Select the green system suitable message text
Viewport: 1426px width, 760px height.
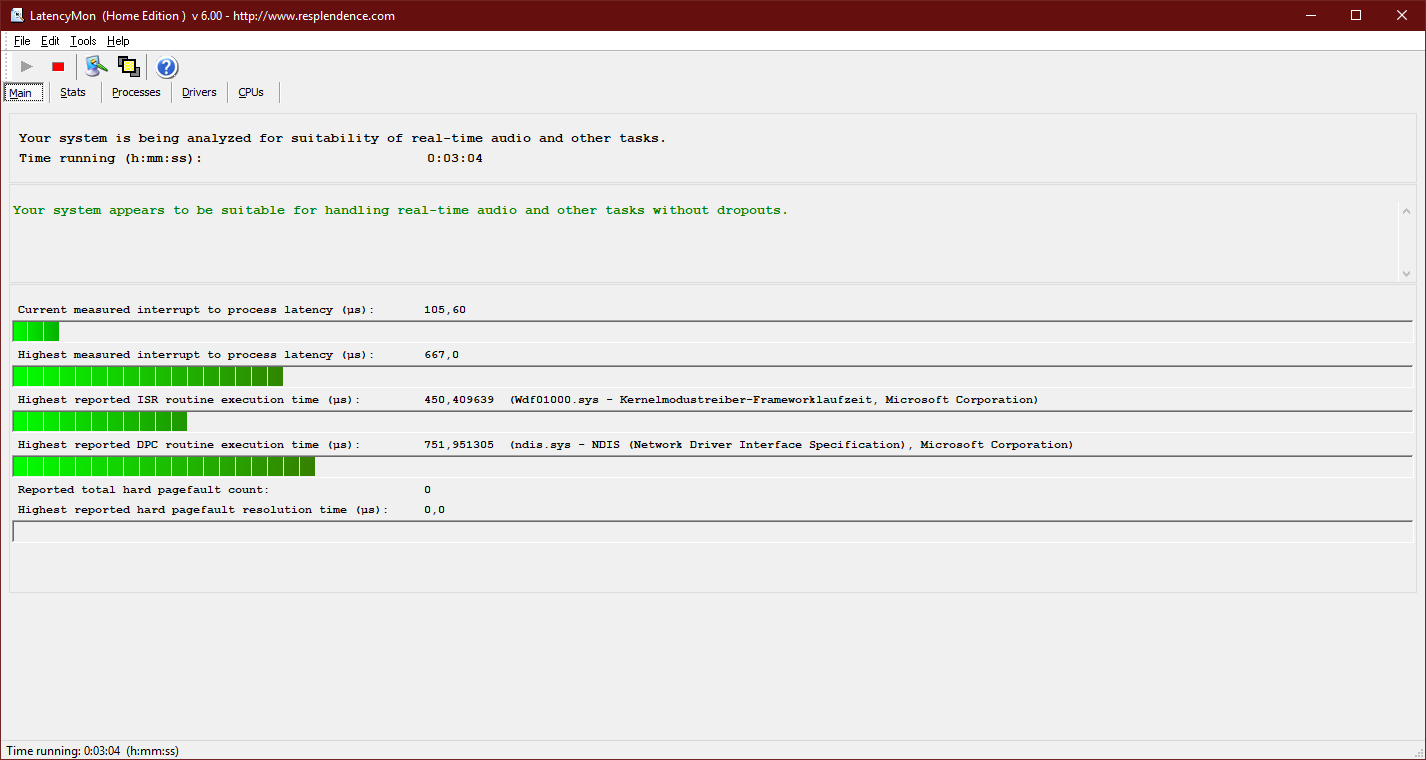(x=400, y=211)
